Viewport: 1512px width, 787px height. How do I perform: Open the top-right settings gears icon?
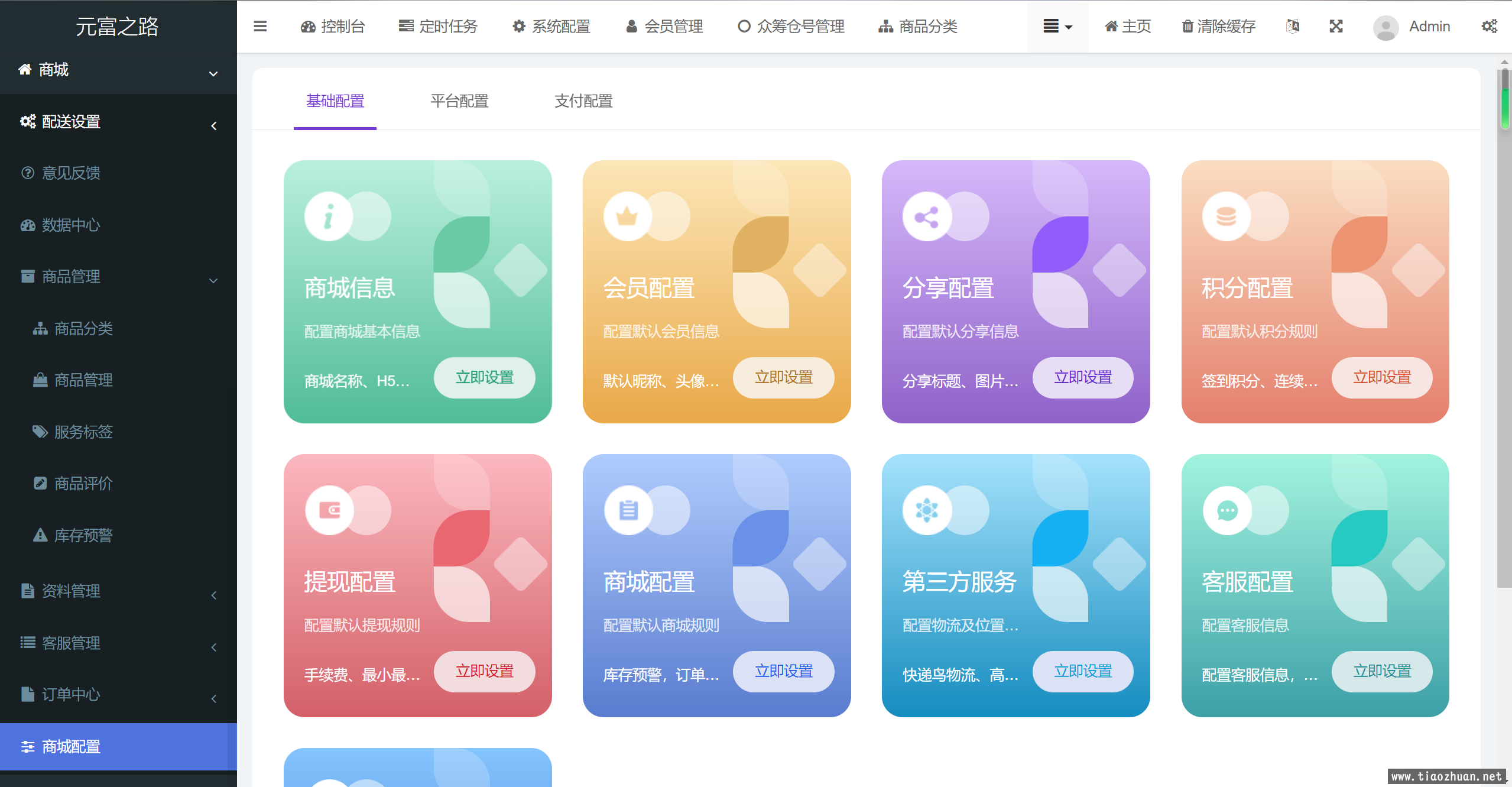tap(1489, 27)
